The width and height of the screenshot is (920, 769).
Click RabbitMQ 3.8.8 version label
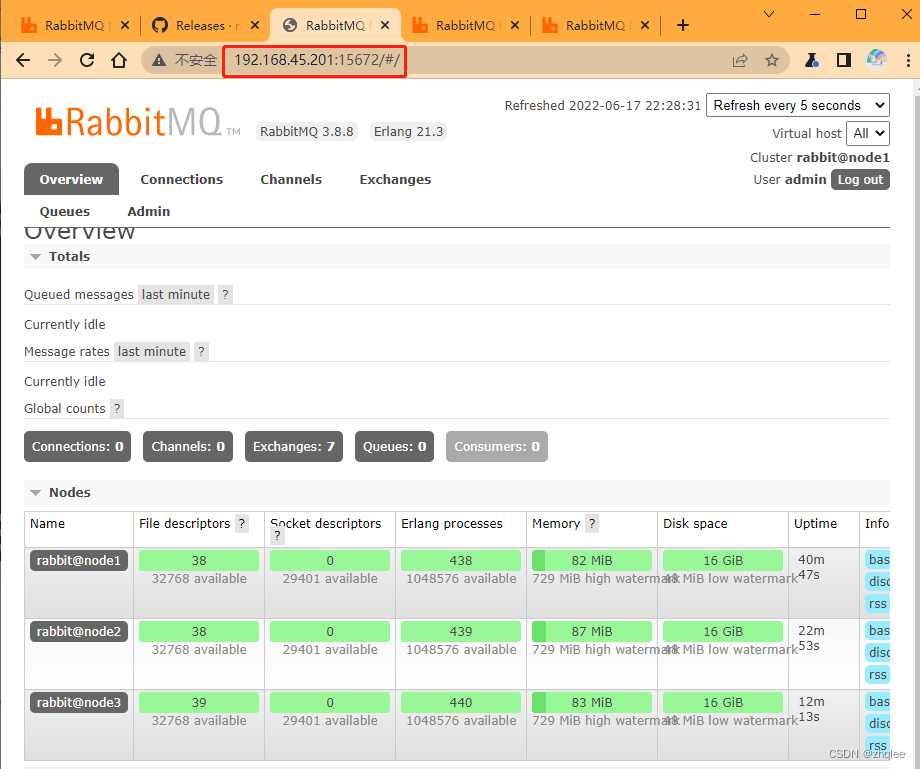[307, 131]
